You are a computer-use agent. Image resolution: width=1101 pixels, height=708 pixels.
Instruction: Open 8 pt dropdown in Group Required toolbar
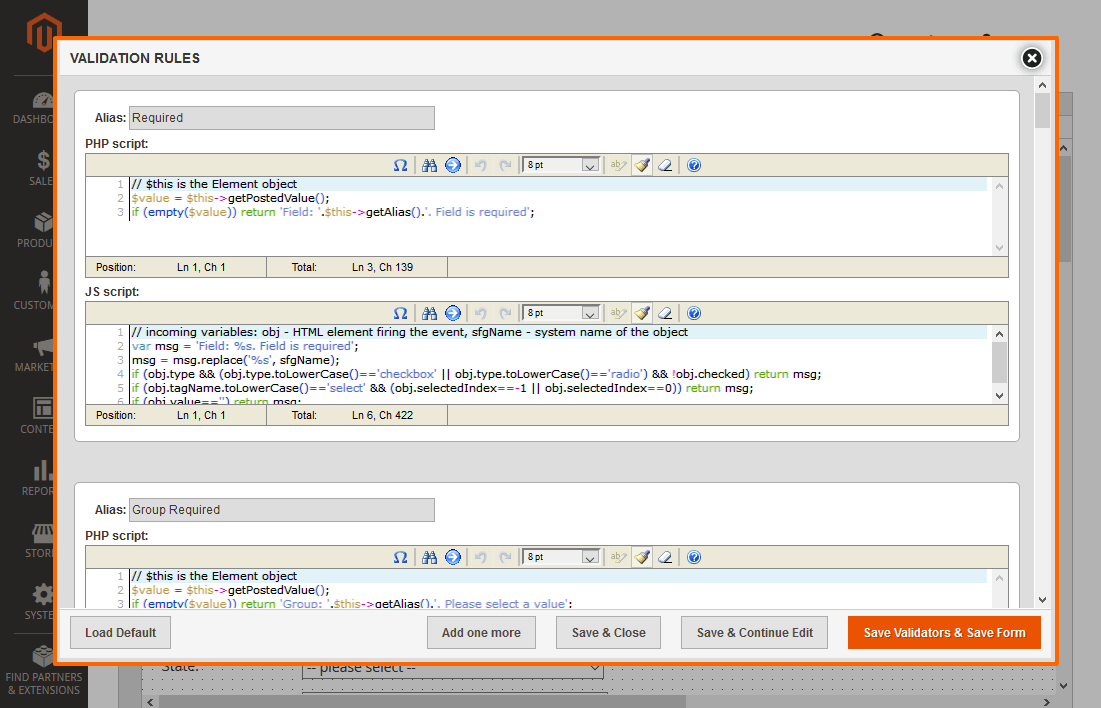coord(590,557)
